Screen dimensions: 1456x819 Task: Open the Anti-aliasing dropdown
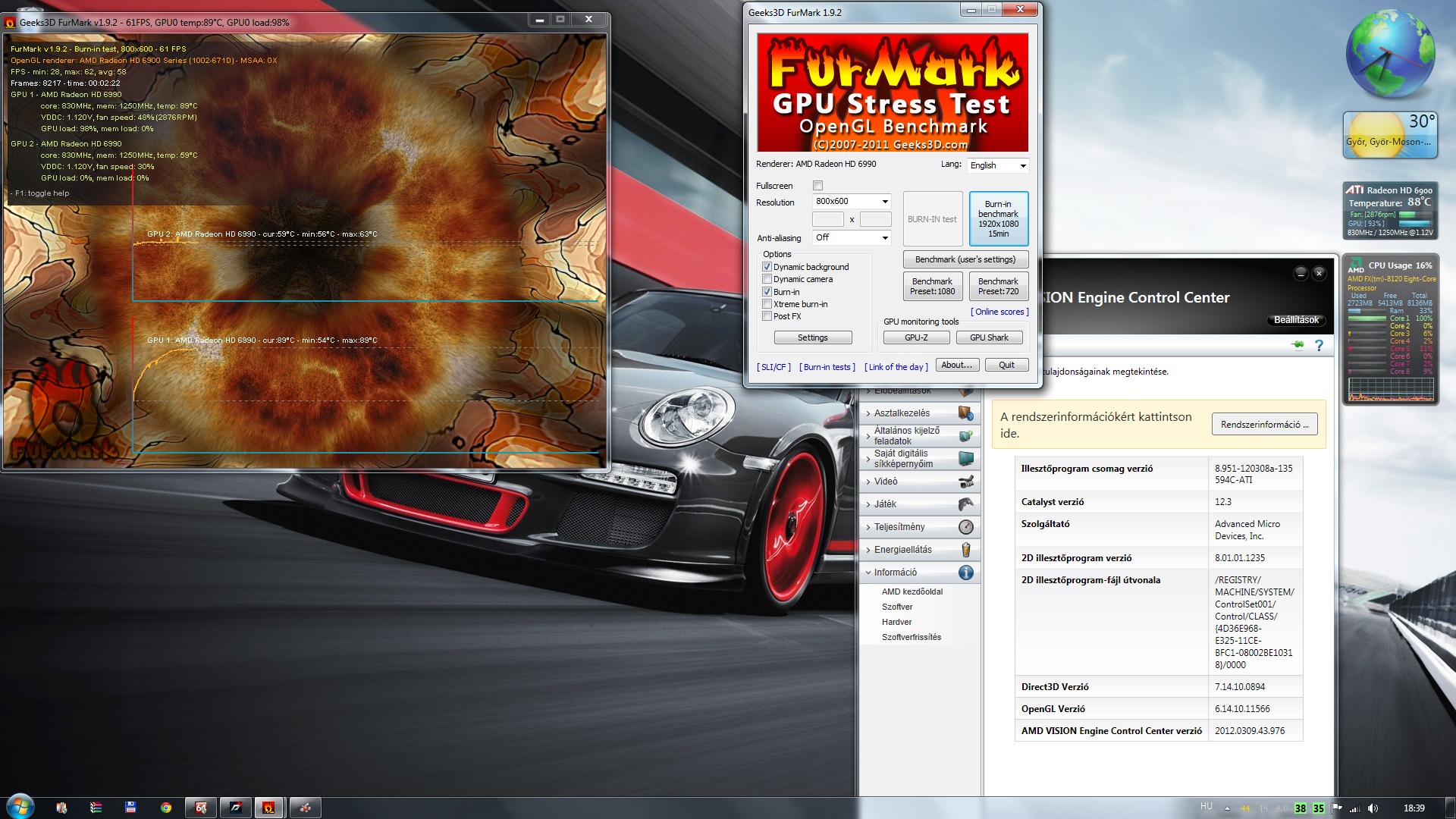coord(852,237)
